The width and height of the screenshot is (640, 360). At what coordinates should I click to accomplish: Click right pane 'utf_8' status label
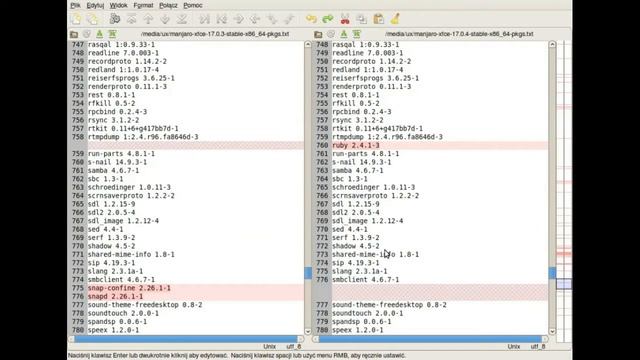(538, 347)
